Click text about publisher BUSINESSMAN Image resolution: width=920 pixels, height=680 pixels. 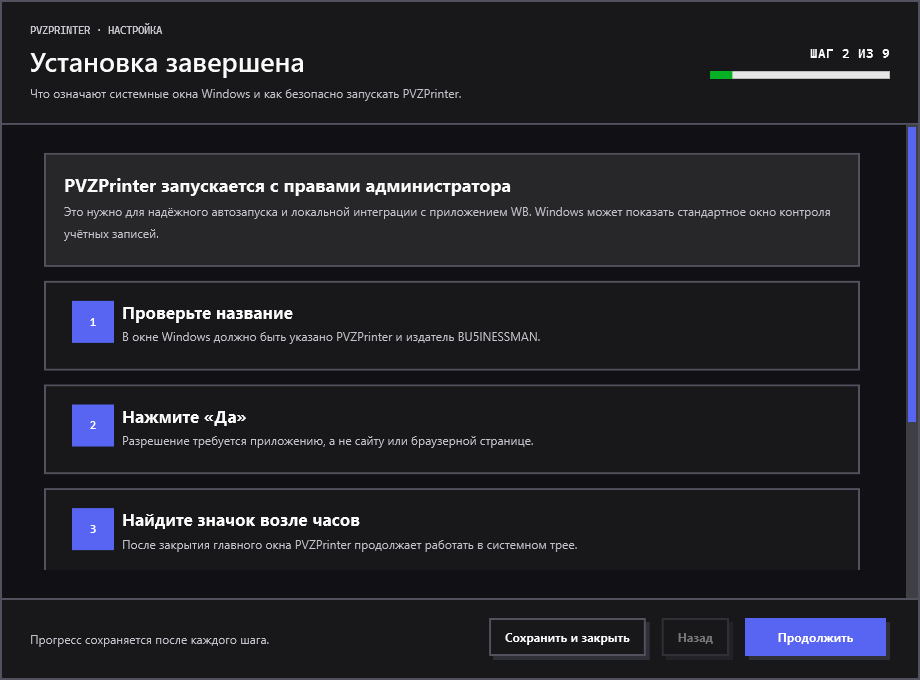tap(331, 337)
